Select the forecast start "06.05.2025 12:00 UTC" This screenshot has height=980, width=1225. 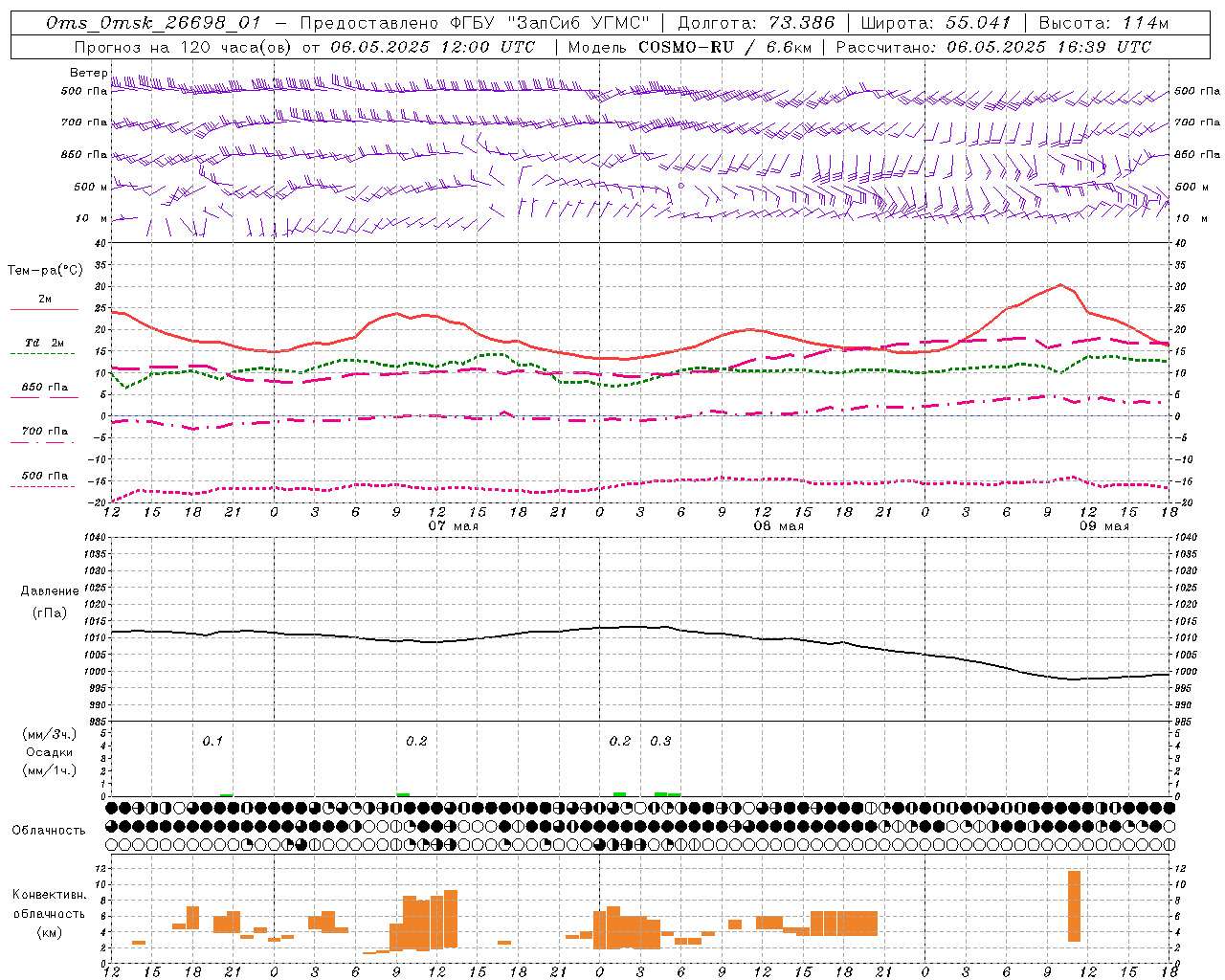click(433, 47)
